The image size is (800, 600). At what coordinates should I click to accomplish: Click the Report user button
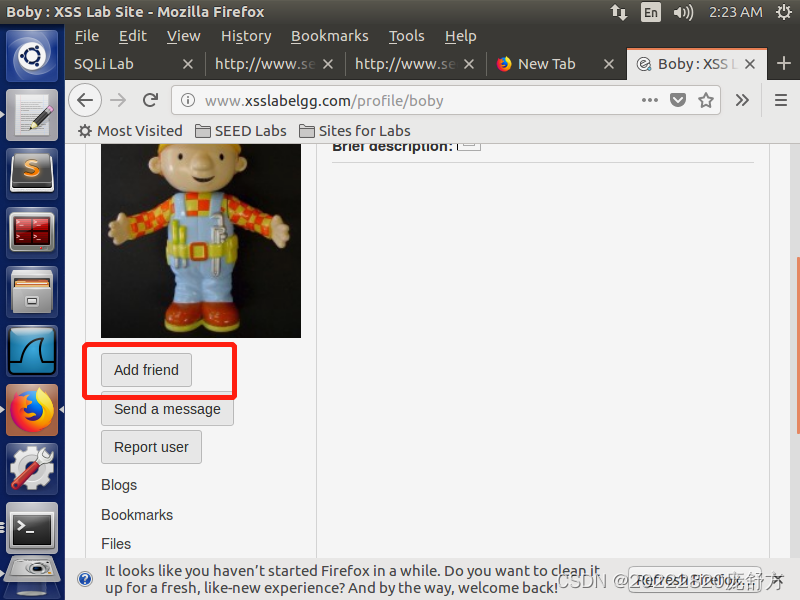coord(152,447)
